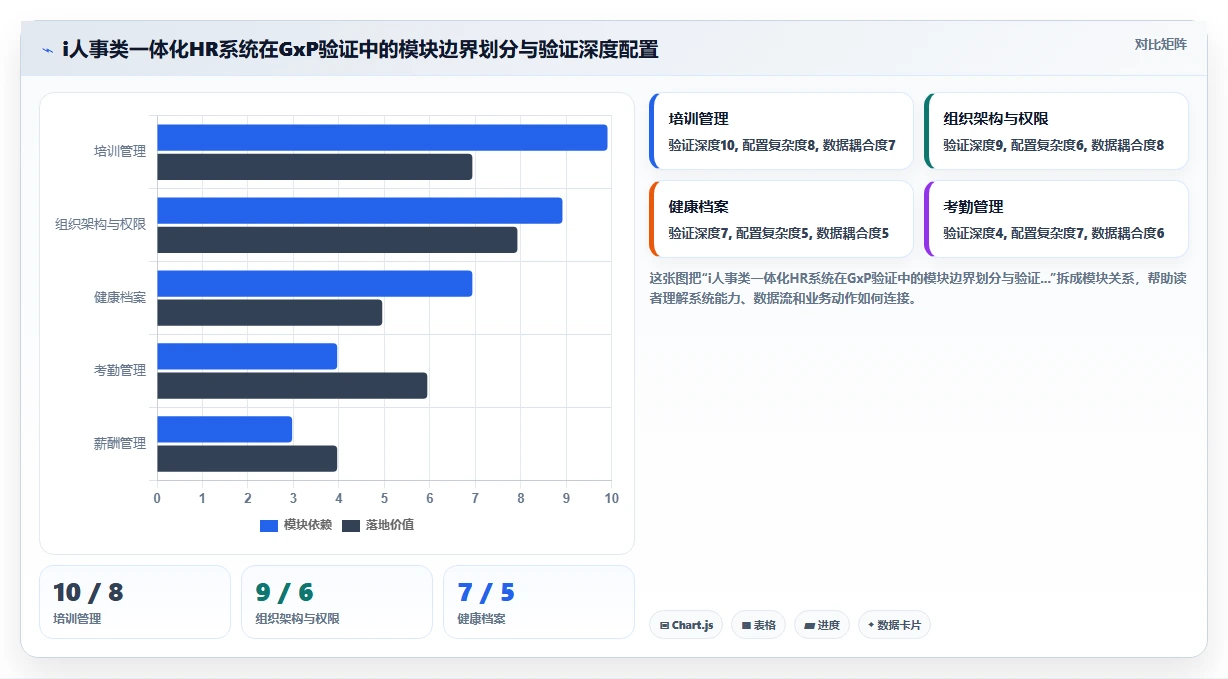Click the blue 健康档案 bar

(x=314, y=284)
